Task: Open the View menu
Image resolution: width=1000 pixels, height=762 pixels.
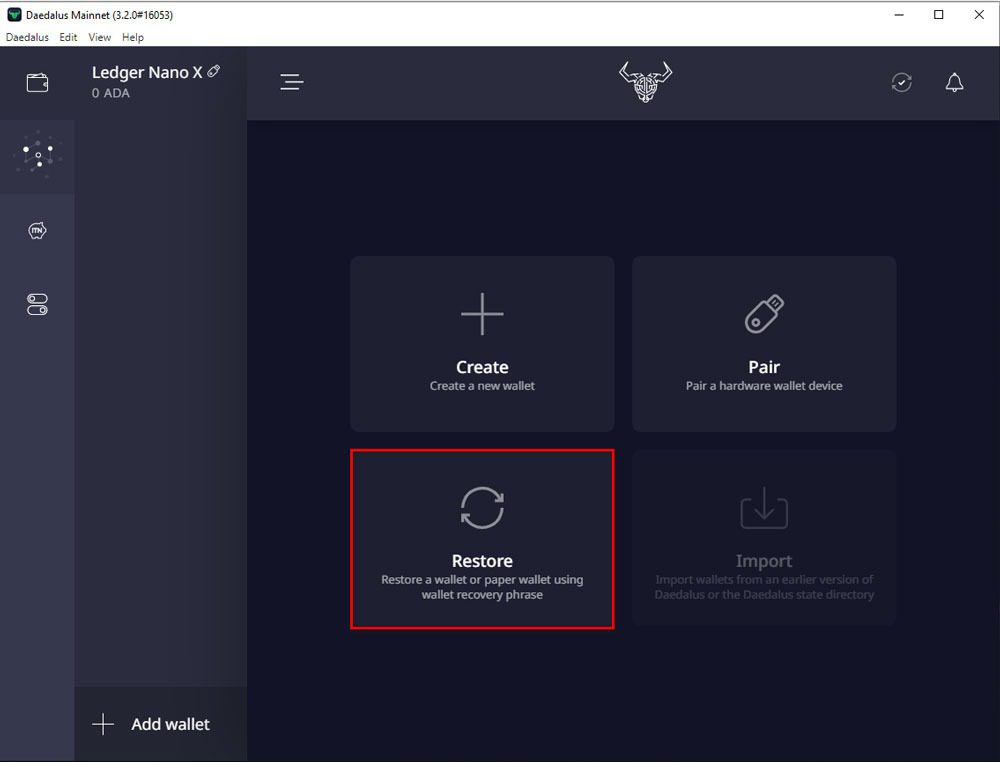Action: pos(100,37)
